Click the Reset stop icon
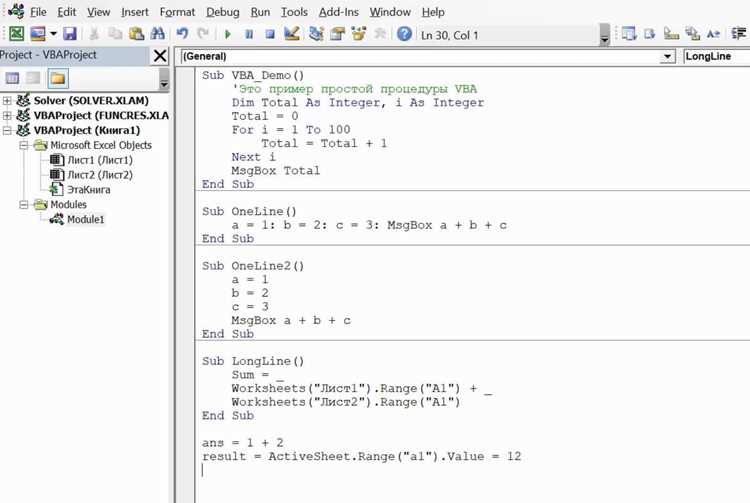The height and width of the screenshot is (503, 750). 270,34
